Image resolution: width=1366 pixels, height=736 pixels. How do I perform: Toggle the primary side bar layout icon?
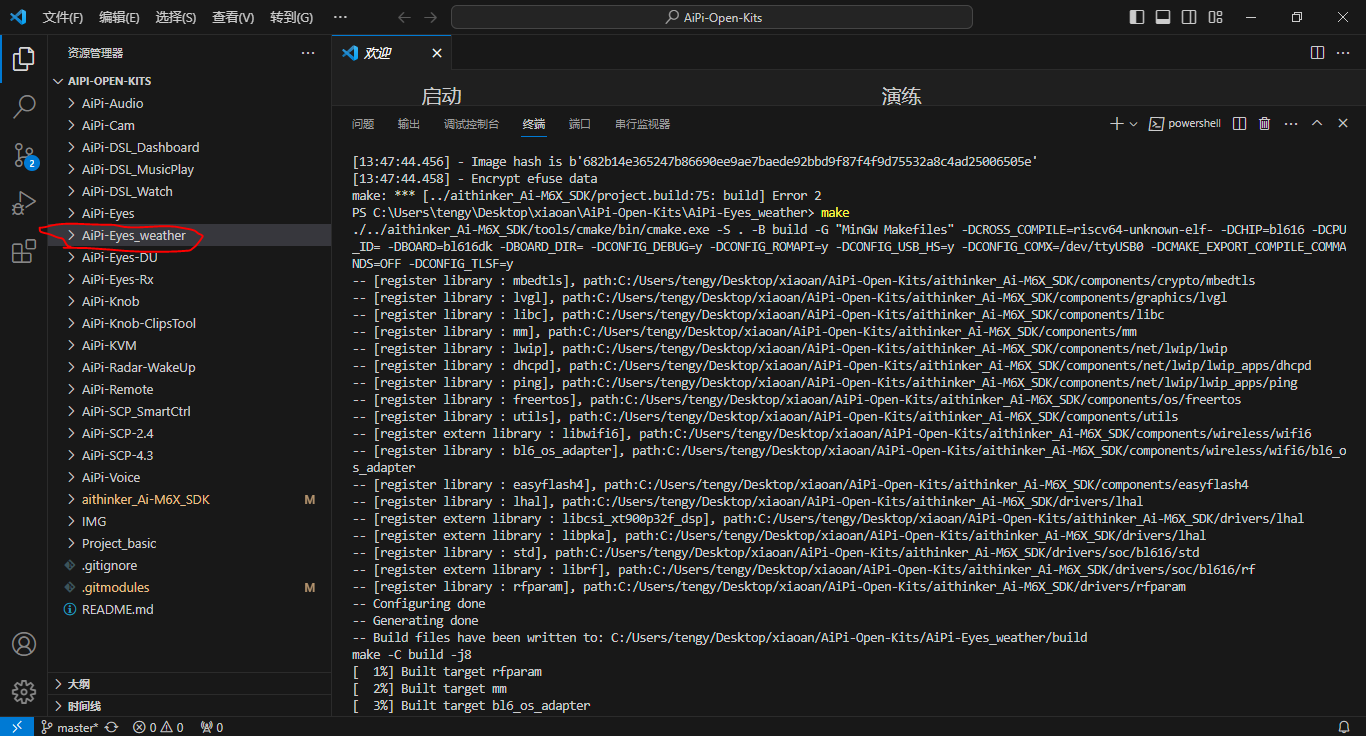[1137, 17]
